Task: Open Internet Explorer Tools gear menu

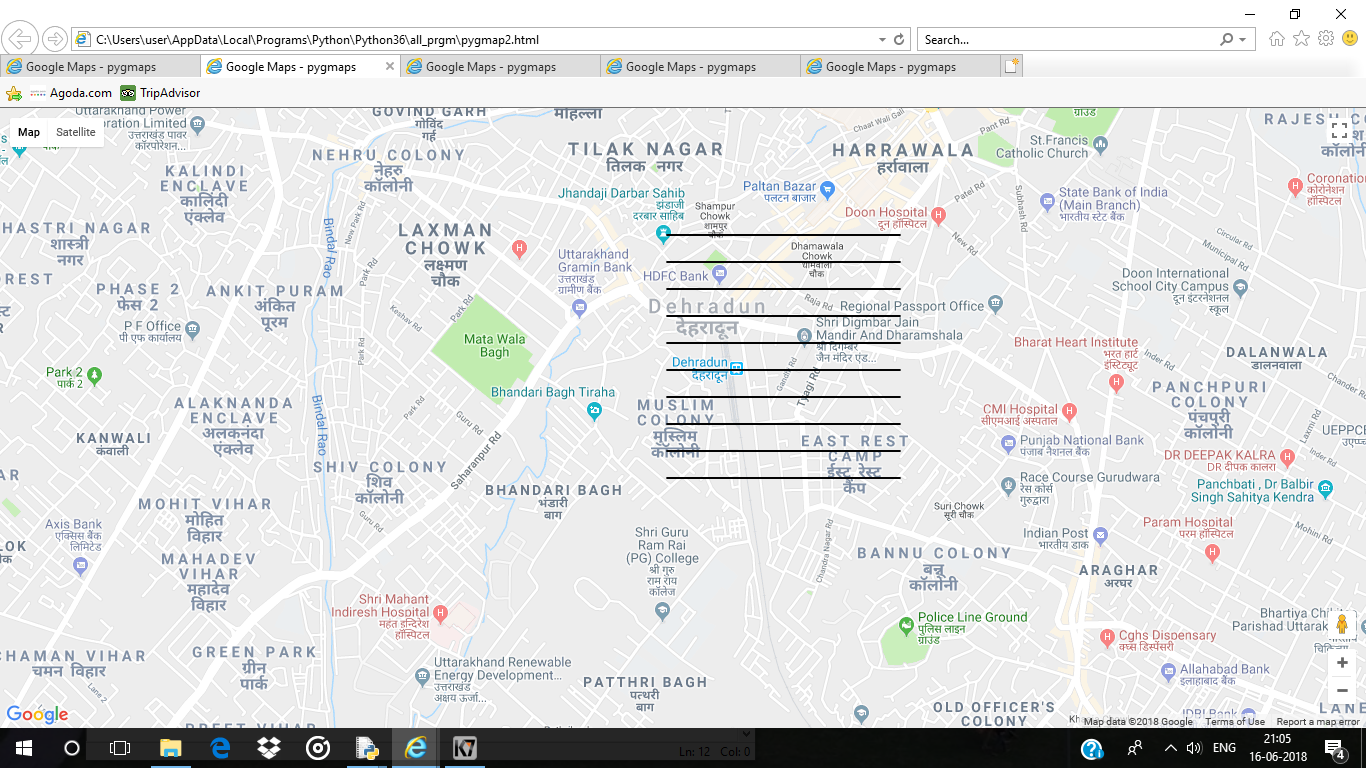Action: [1326, 39]
